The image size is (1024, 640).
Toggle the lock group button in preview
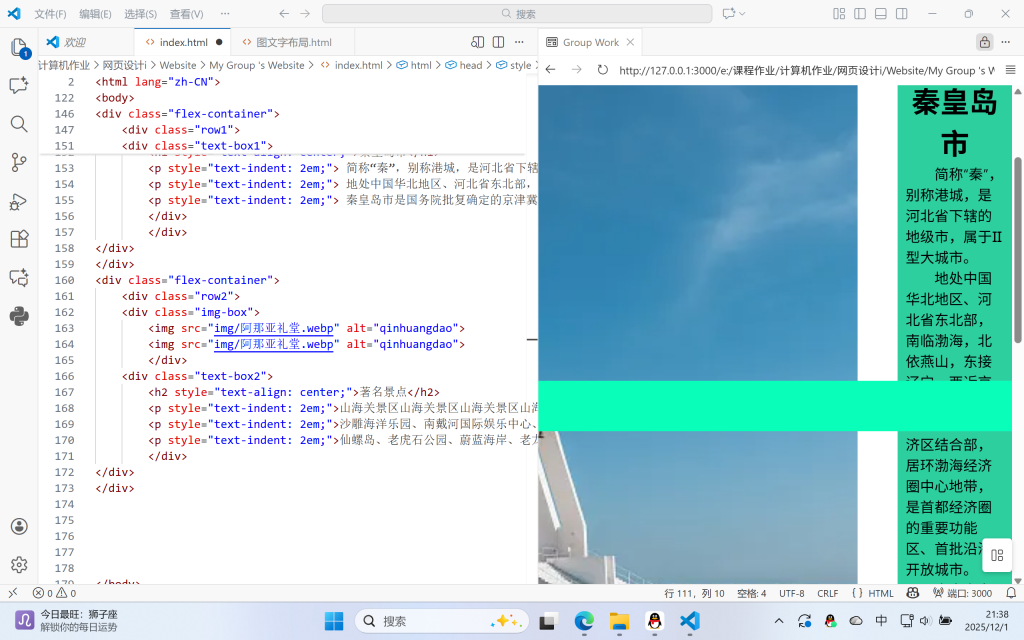point(984,42)
